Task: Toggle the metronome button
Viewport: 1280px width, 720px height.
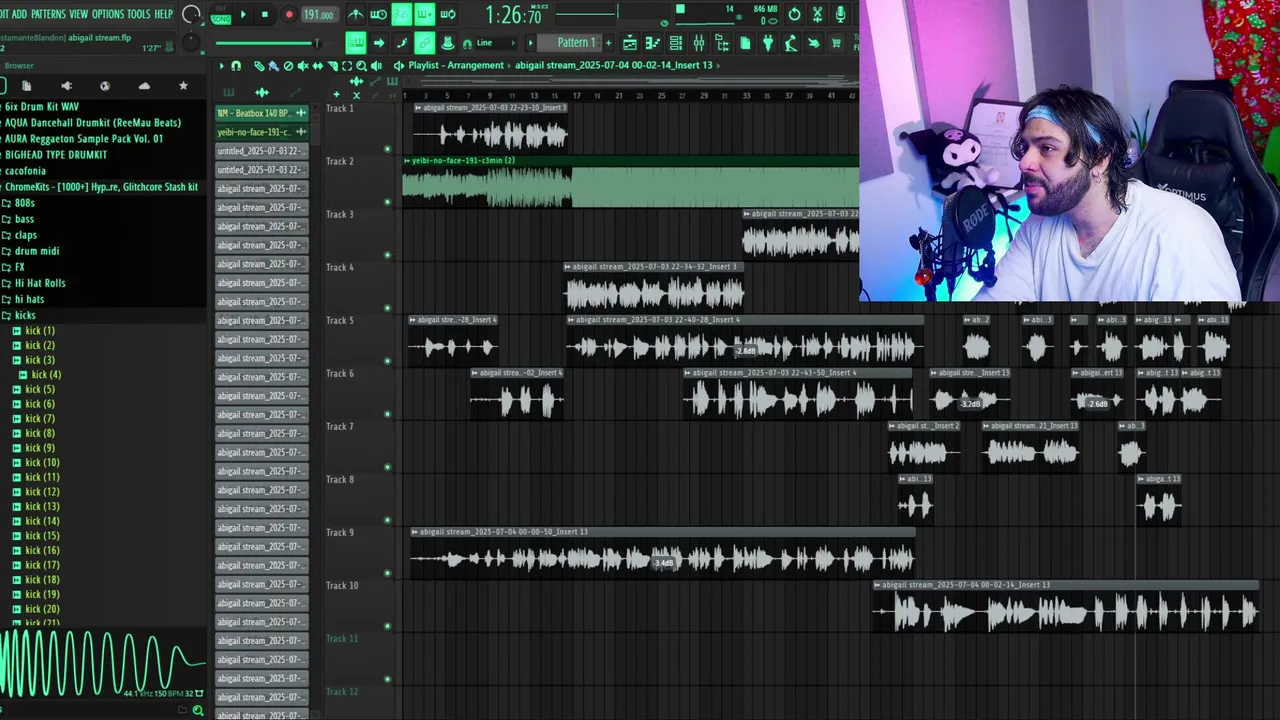Action: (x=356, y=14)
